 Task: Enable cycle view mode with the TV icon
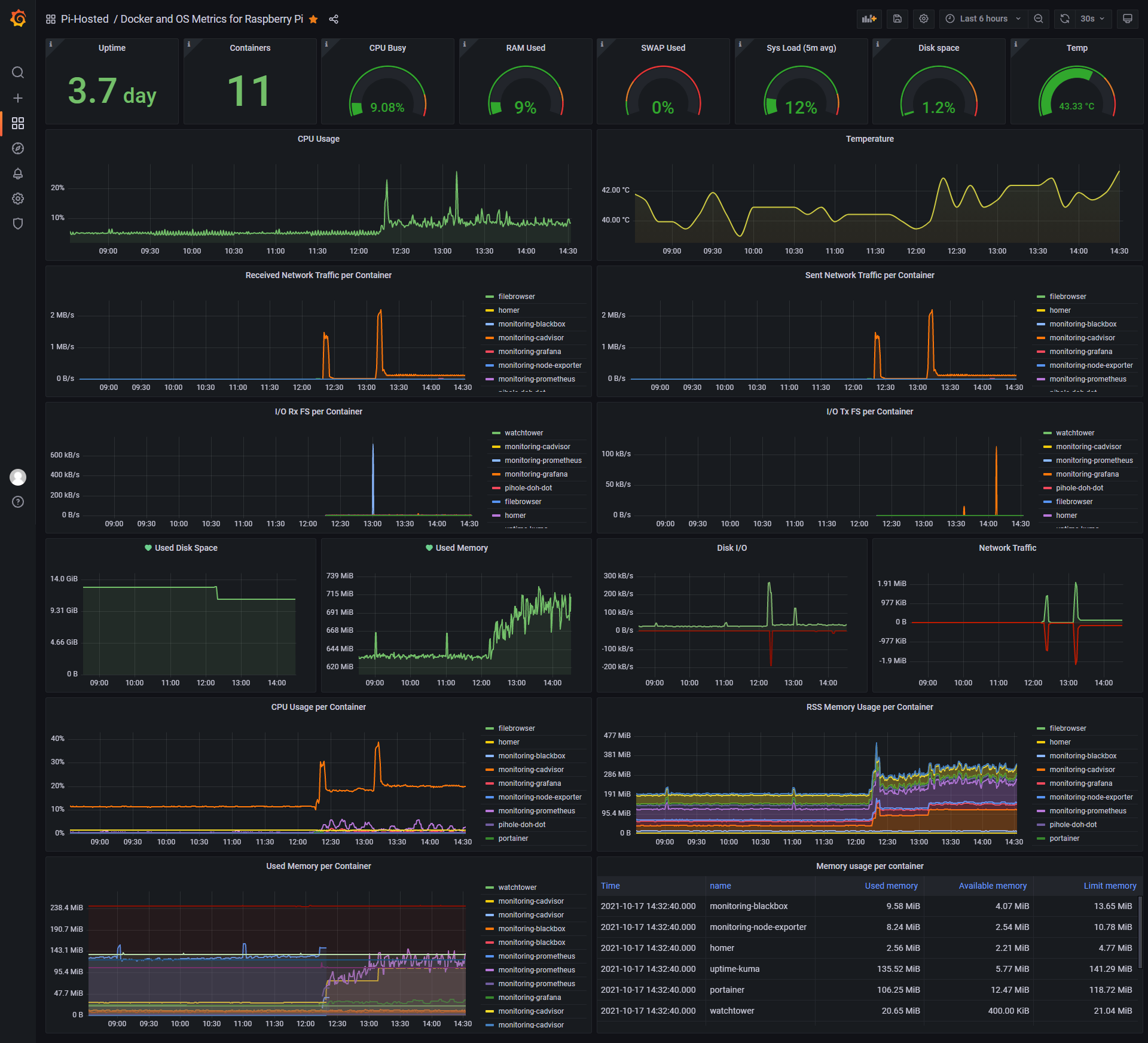1127,19
